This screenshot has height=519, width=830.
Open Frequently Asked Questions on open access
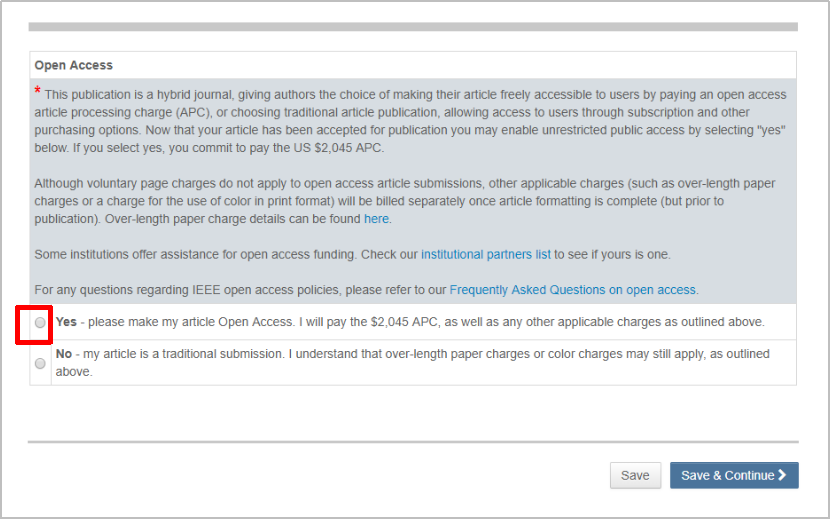click(x=572, y=290)
